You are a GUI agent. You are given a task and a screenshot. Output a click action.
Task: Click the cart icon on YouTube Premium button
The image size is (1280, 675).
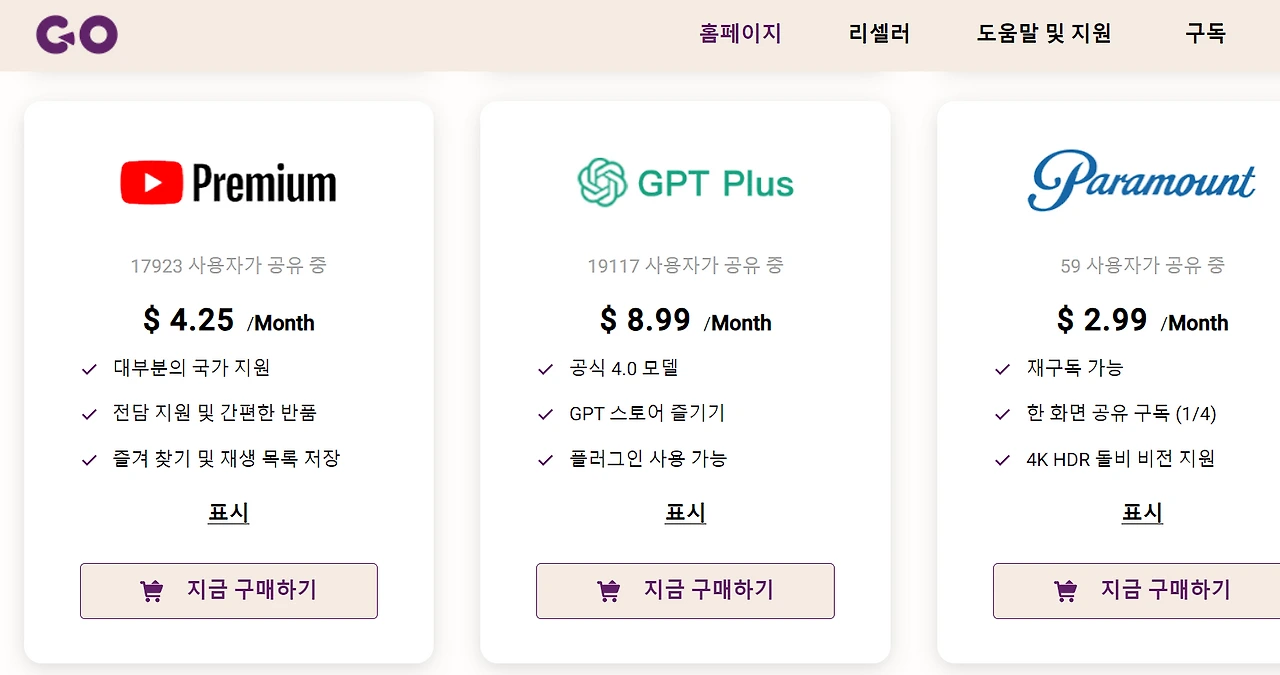coord(152,591)
